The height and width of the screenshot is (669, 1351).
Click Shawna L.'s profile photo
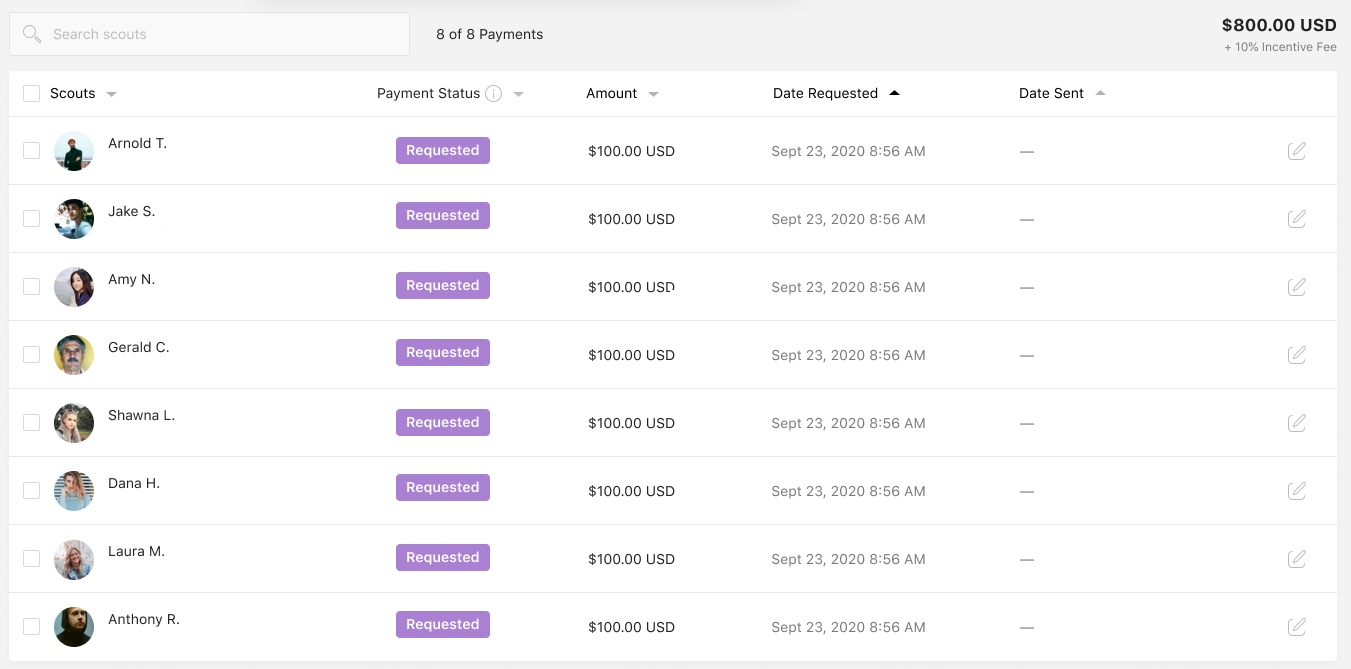(x=74, y=423)
